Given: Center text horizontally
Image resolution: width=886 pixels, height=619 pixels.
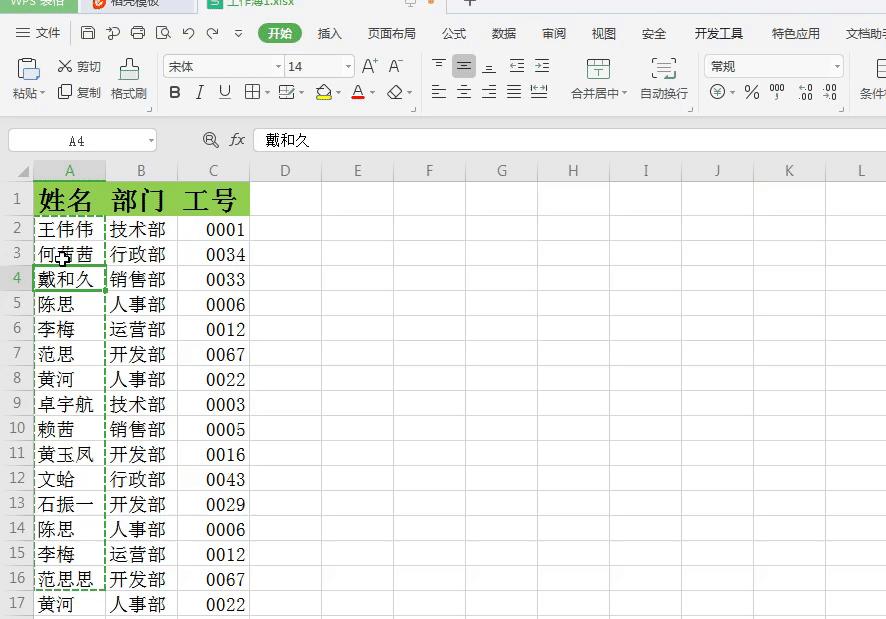Looking at the screenshot, I should tap(464, 92).
